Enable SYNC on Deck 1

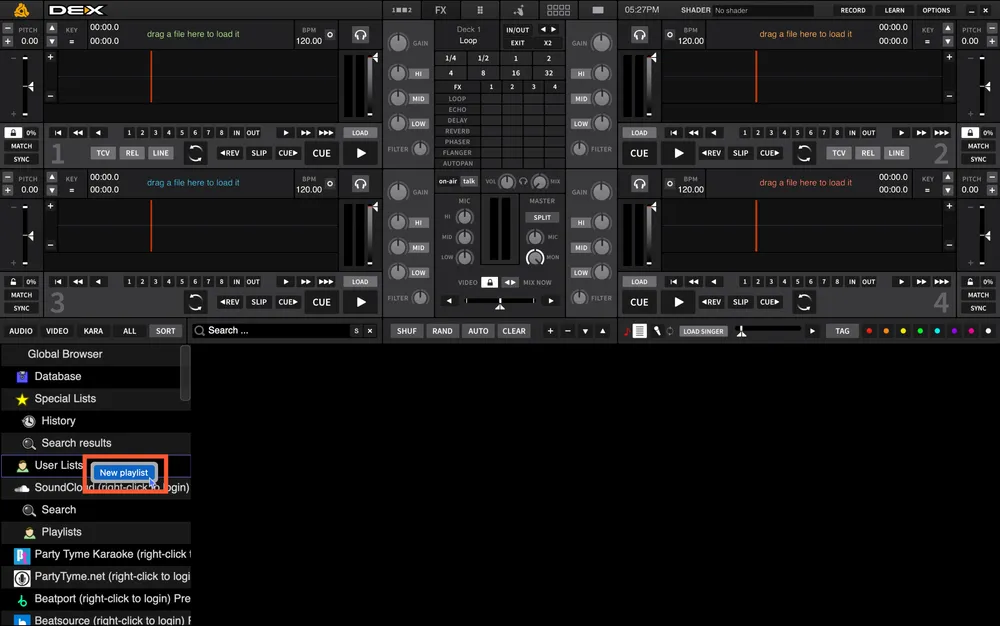tap(21, 159)
